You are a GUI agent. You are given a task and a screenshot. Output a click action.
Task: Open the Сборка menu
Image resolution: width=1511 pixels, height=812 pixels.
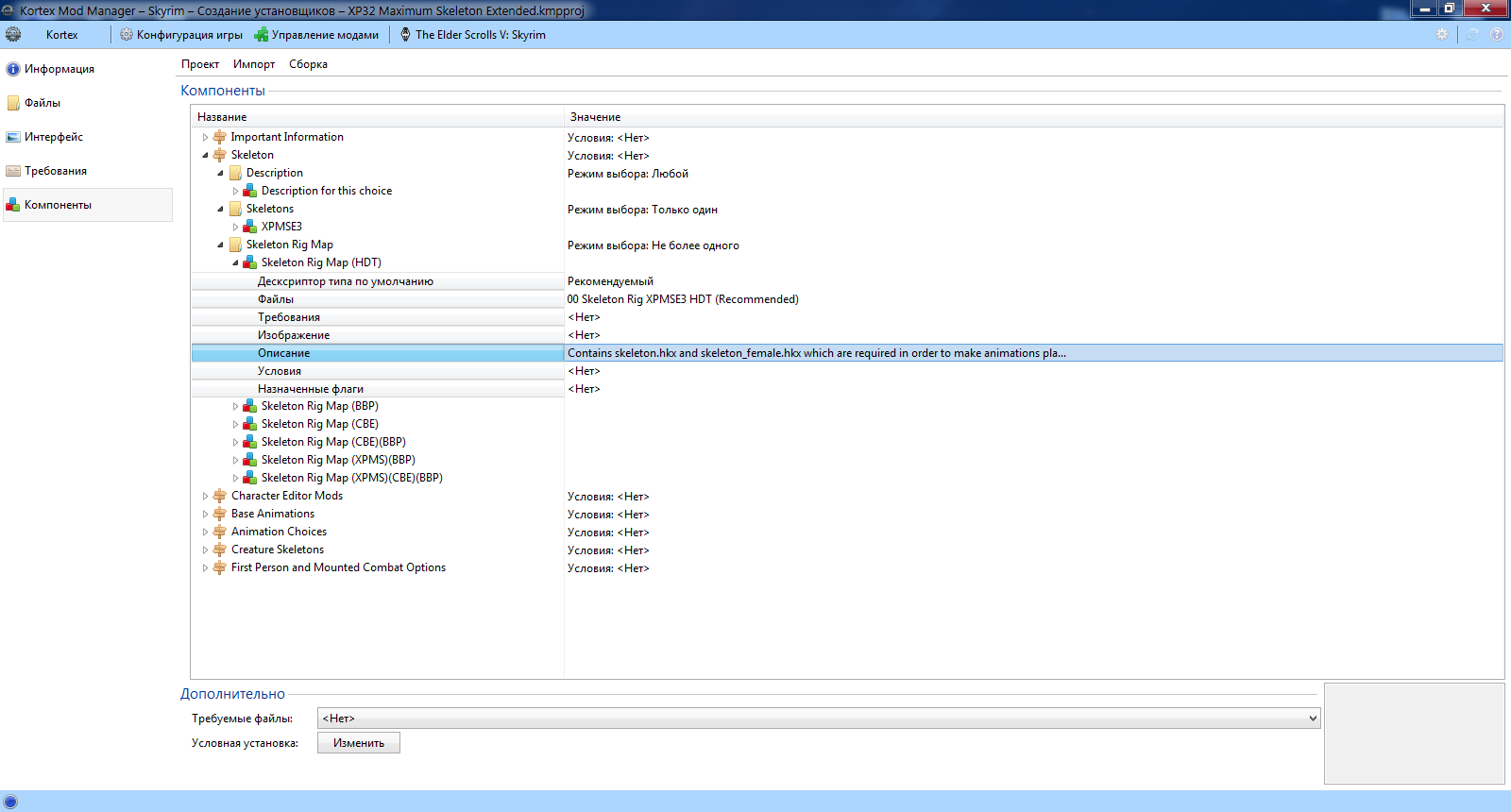308,64
